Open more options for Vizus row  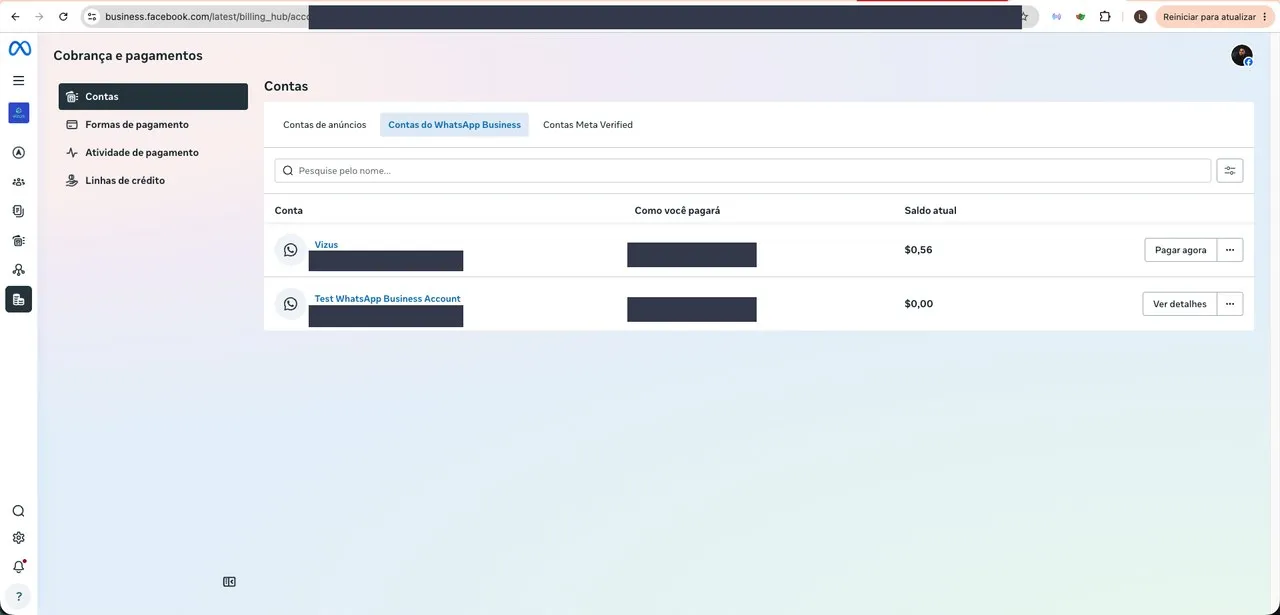pos(1230,250)
